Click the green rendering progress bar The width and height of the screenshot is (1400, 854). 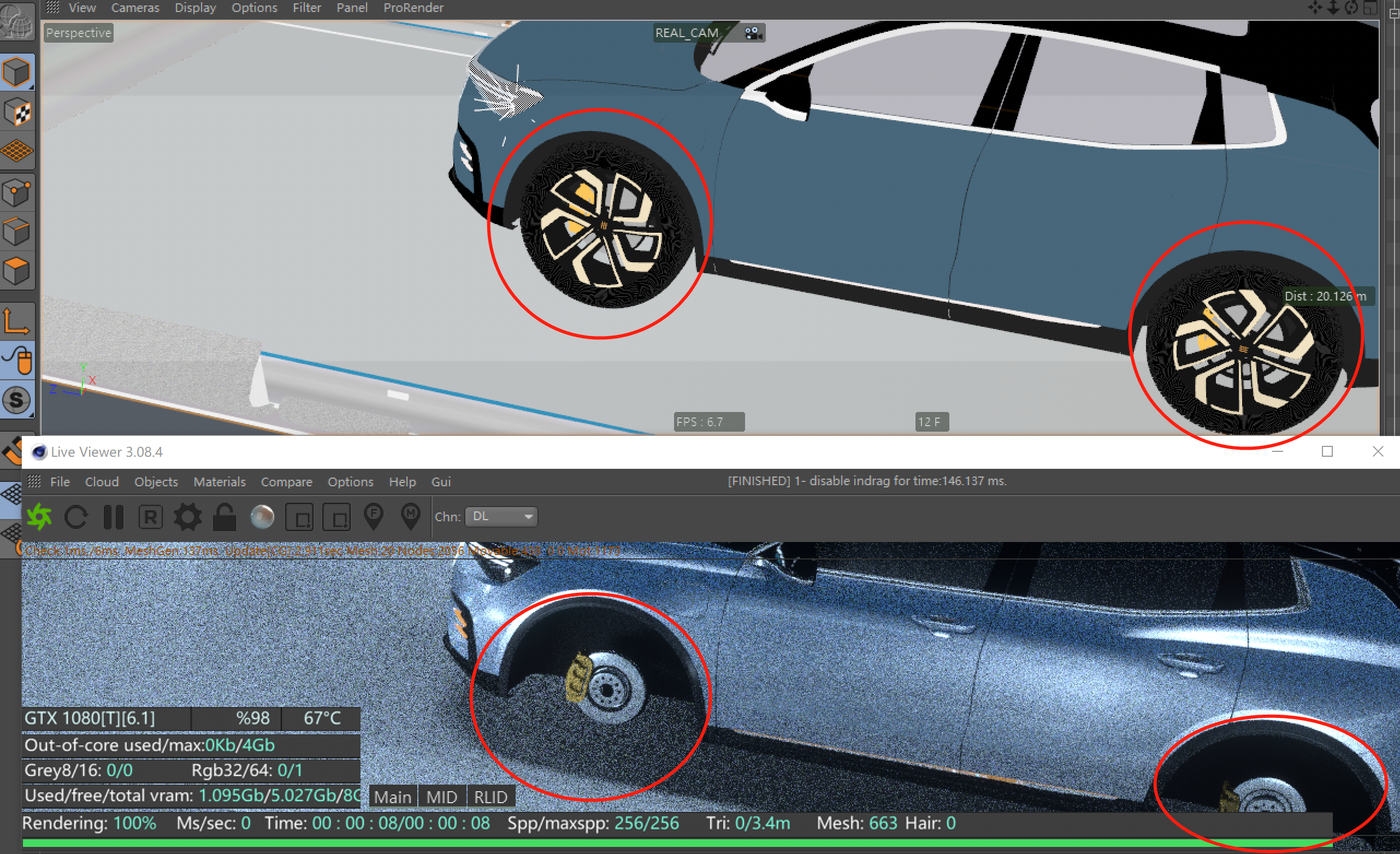coord(676,843)
